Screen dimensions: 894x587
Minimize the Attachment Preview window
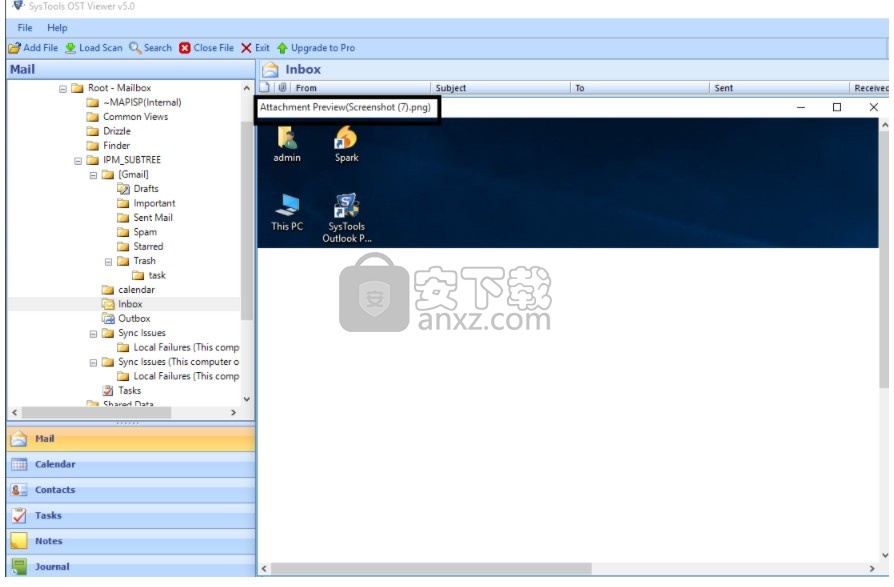click(x=801, y=107)
